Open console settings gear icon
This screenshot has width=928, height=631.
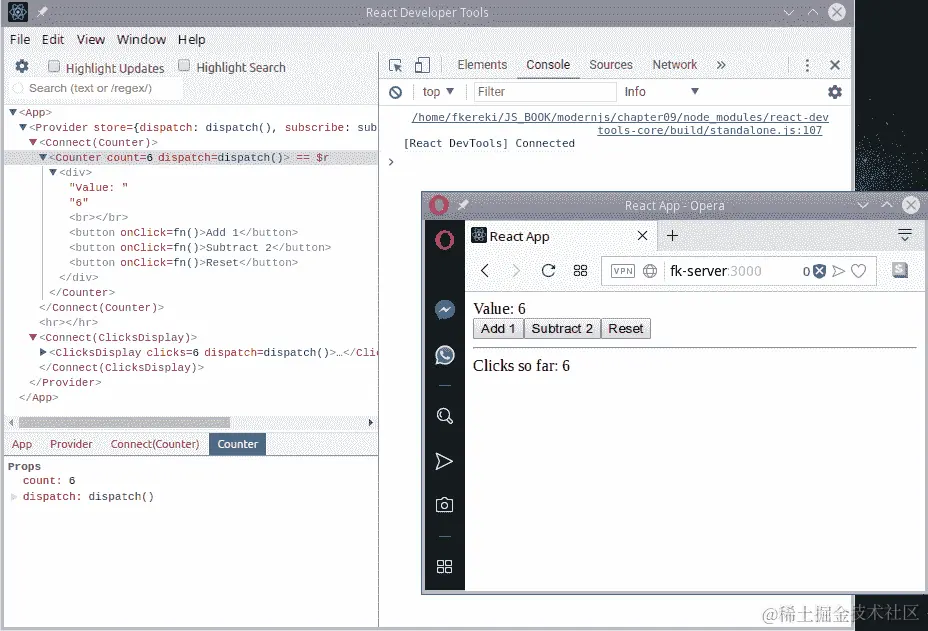[x=834, y=92]
